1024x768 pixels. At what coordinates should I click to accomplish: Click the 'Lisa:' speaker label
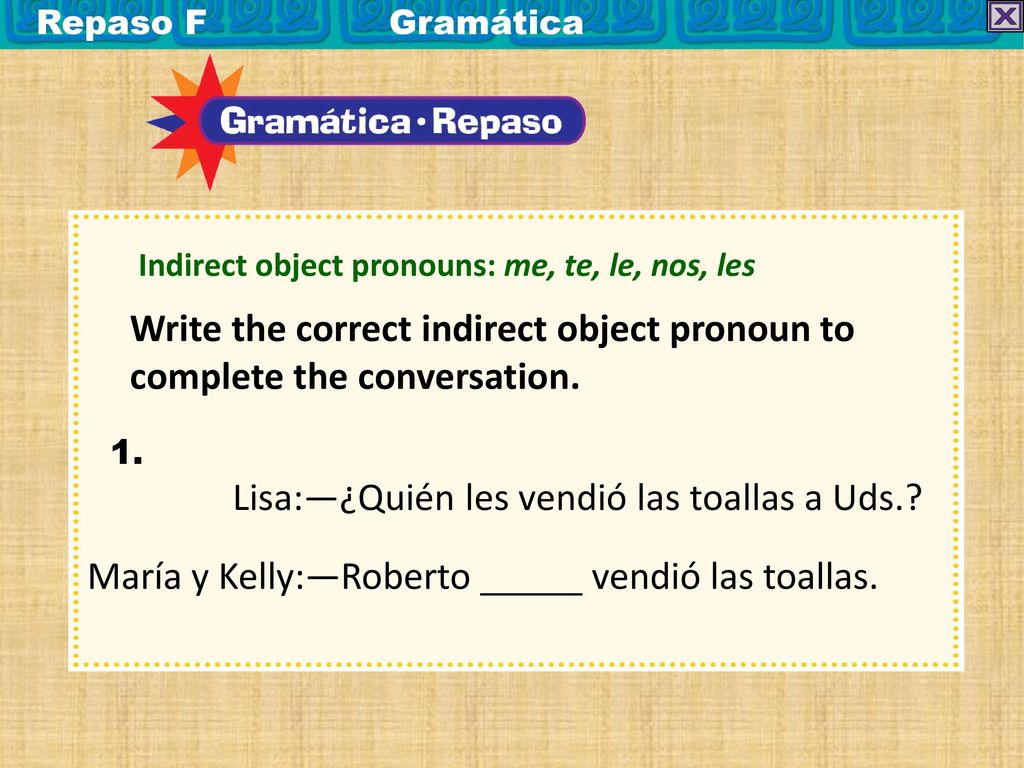269,498
